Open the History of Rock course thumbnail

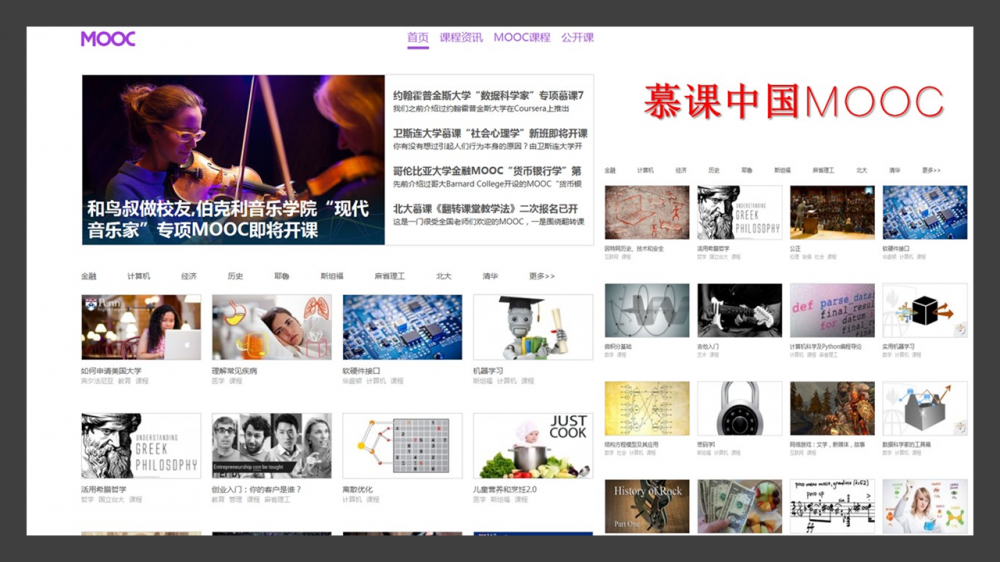pyautogui.click(x=647, y=506)
